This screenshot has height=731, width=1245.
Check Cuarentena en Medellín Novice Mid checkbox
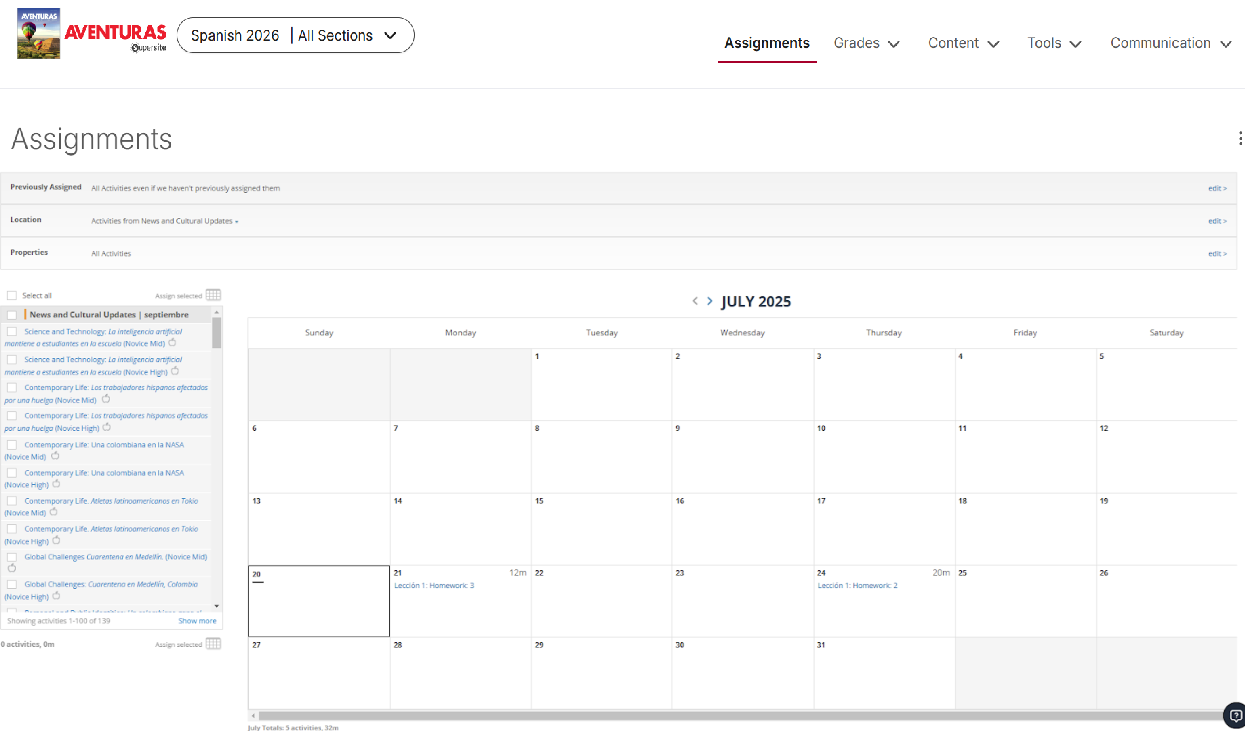pyautogui.click(x=12, y=556)
